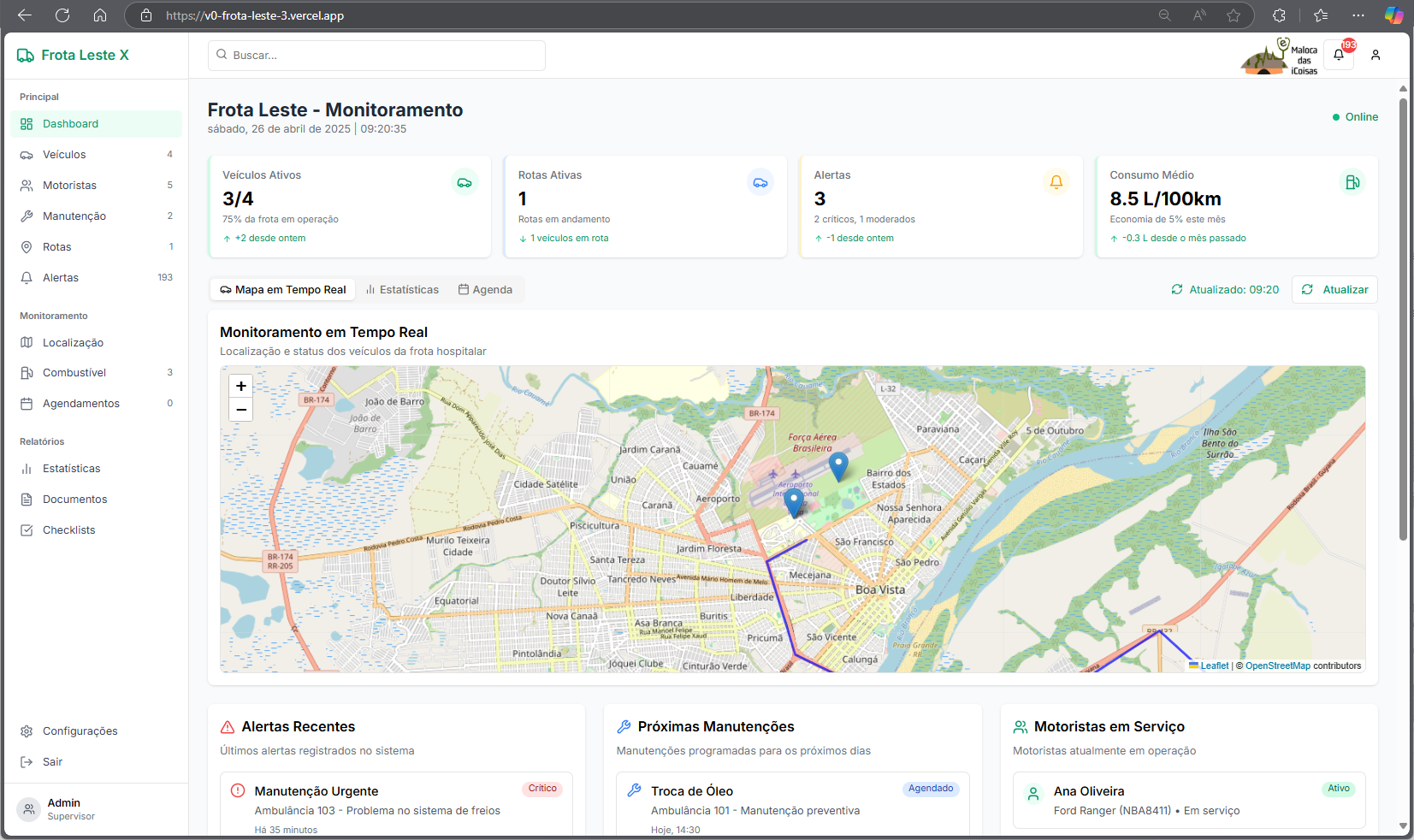Click the Buscar search field
The width and height of the screenshot is (1414, 840).
(x=376, y=56)
